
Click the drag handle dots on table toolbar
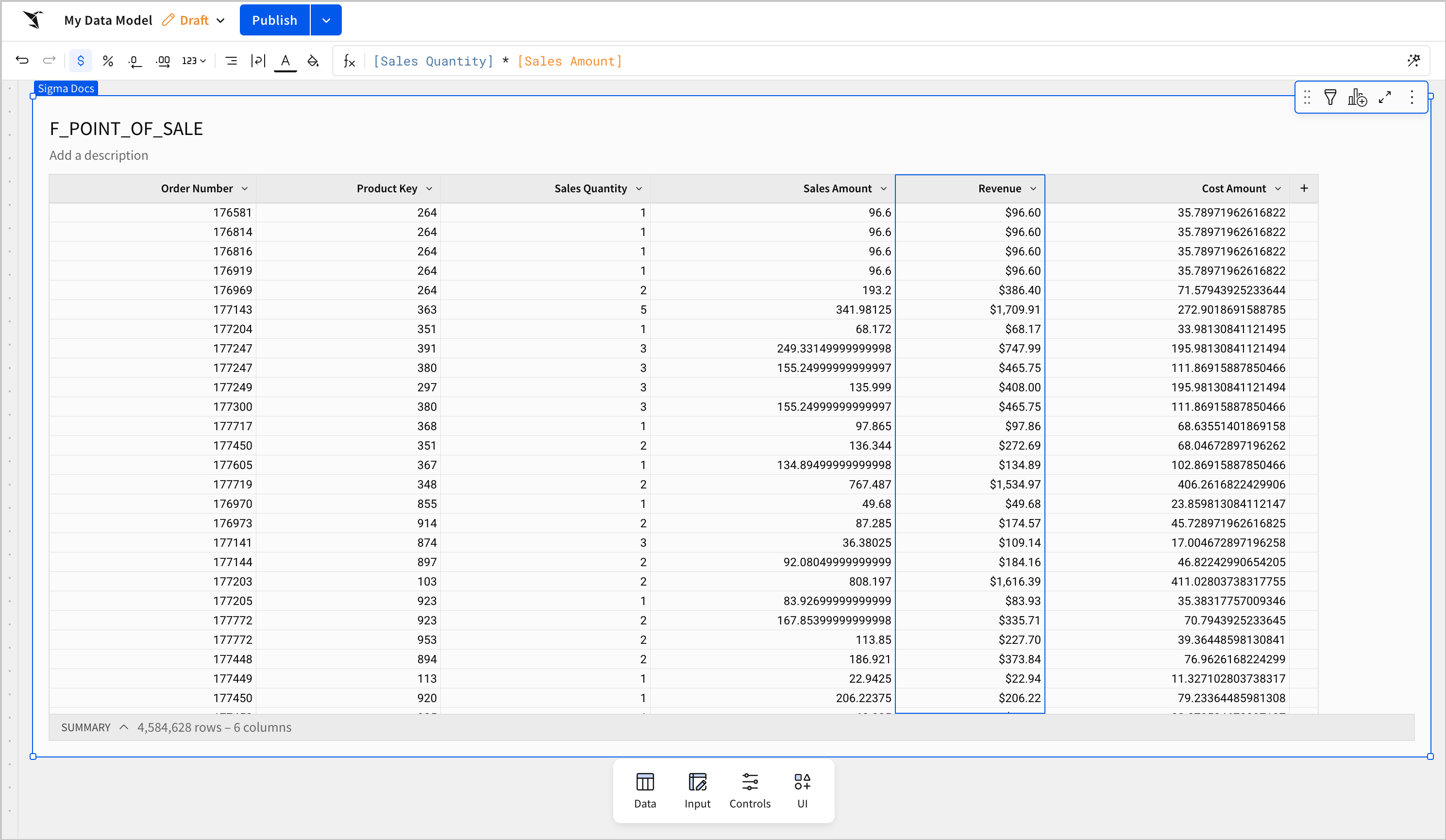pyautogui.click(x=1307, y=98)
